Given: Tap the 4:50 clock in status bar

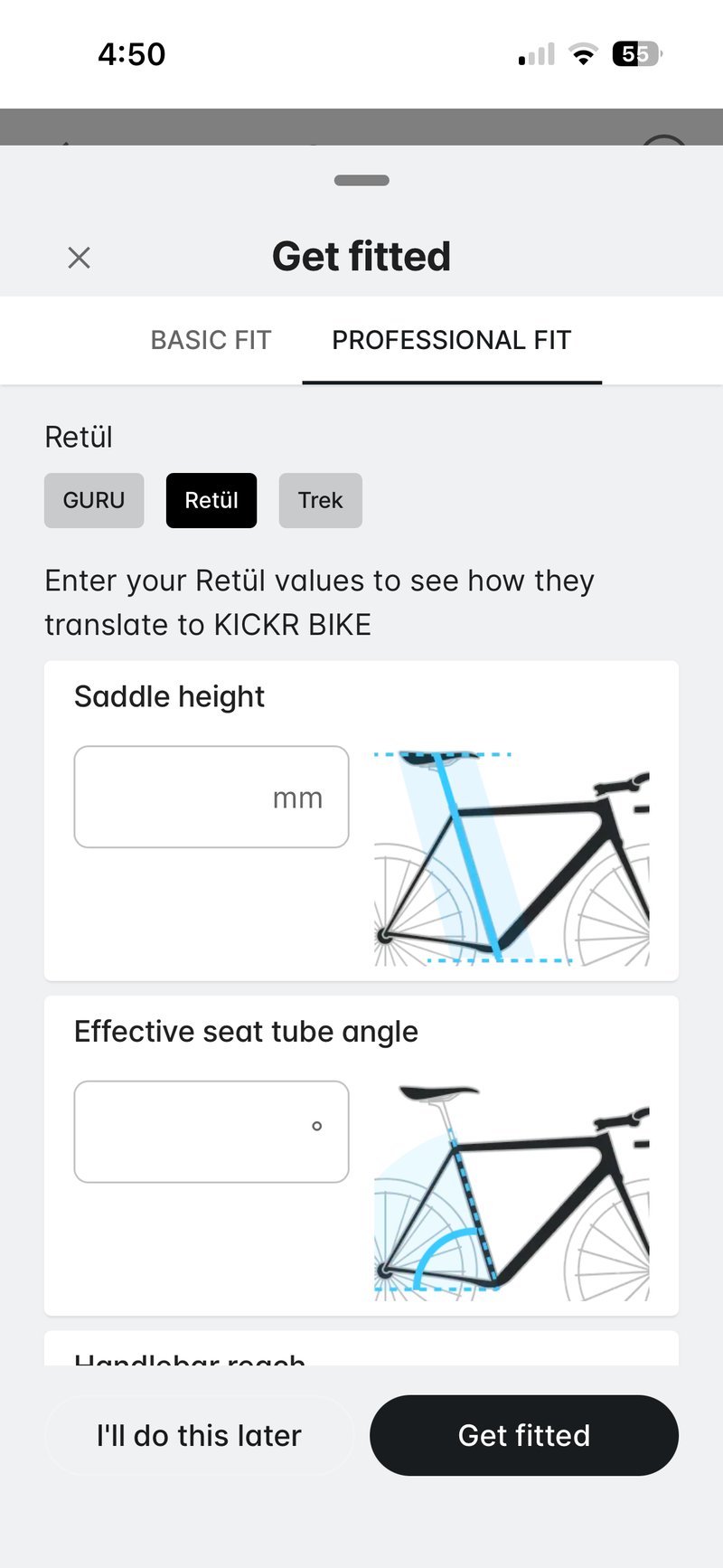Looking at the screenshot, I should point(132,54).
